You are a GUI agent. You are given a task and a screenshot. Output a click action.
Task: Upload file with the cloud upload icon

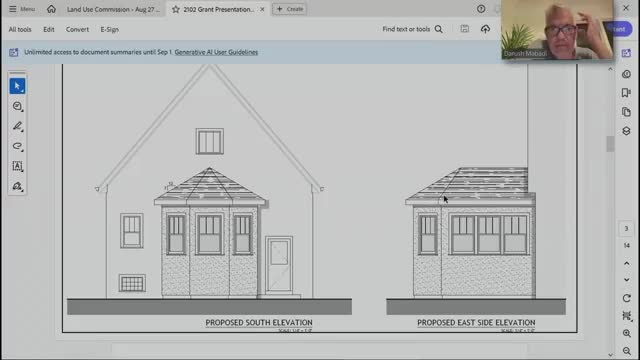coord(485,29)
